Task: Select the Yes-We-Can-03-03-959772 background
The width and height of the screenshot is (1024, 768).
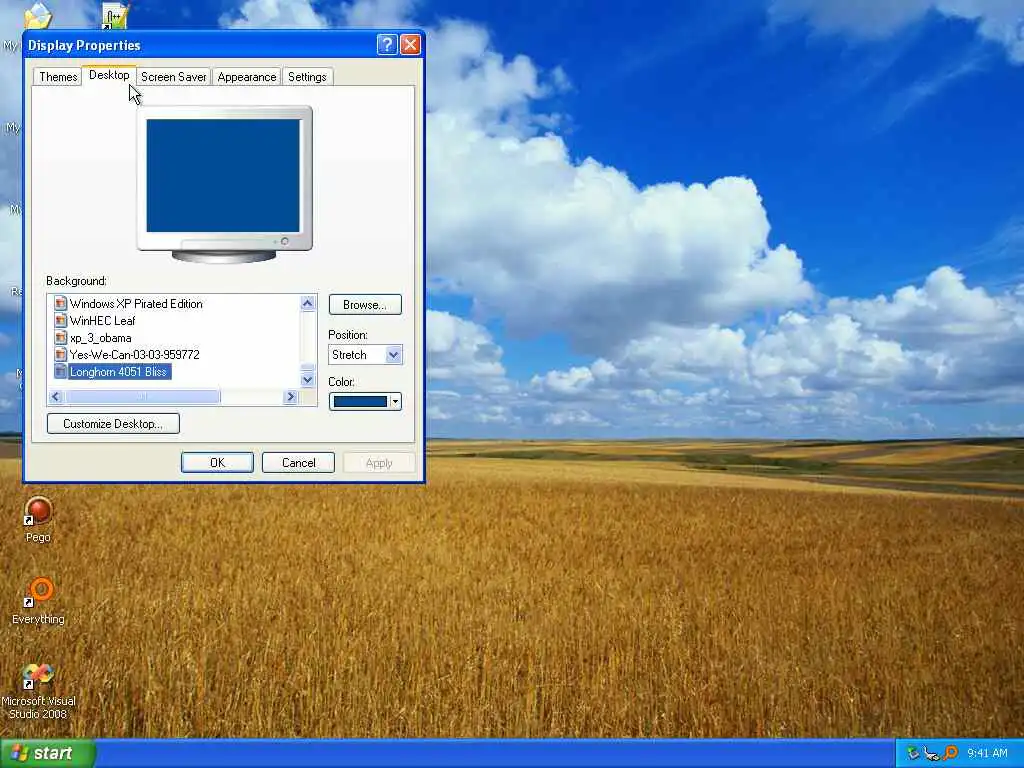Action: pos(135,355)
